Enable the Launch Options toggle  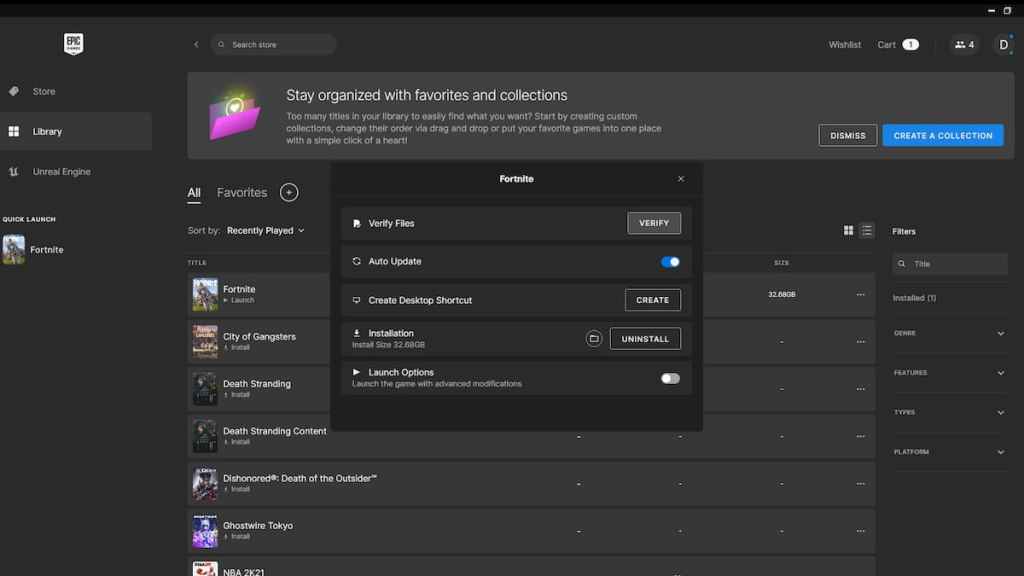click(x=670, y=379)
